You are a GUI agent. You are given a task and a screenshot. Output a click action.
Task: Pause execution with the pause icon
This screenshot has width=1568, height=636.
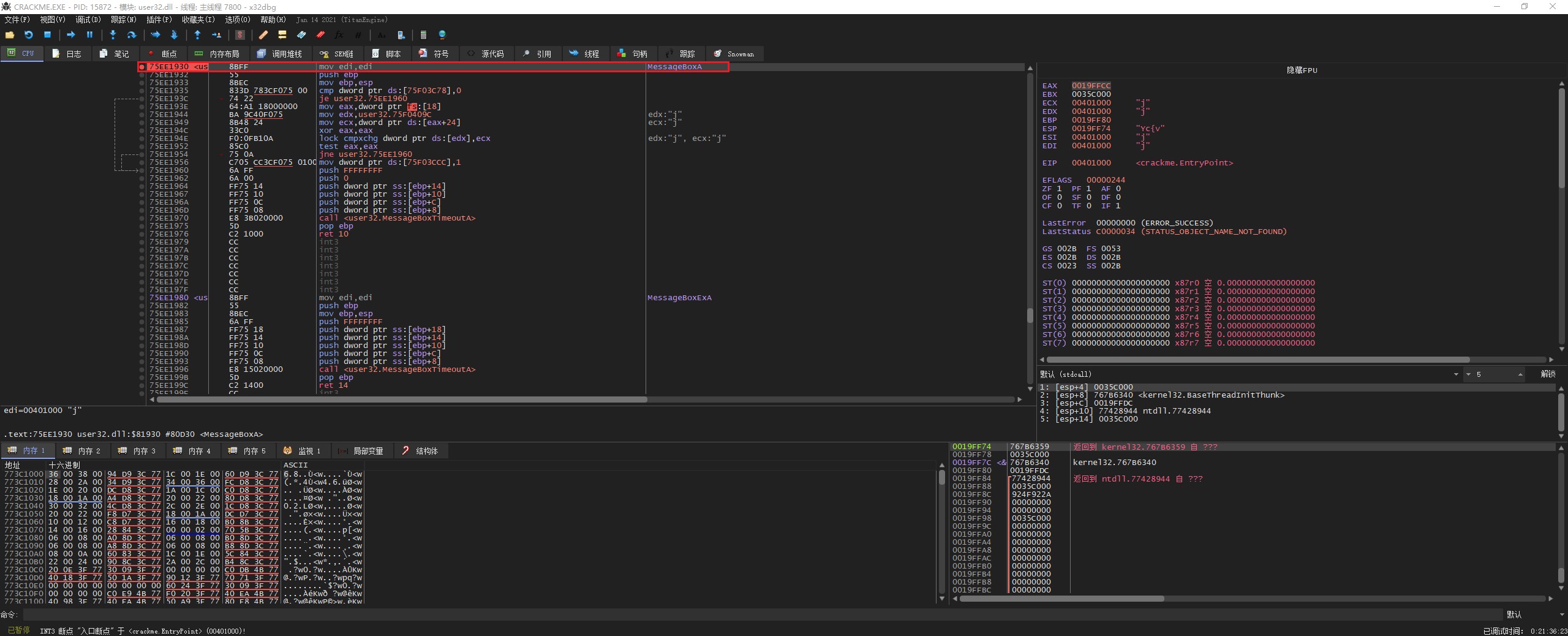click(x=89, y=35)
